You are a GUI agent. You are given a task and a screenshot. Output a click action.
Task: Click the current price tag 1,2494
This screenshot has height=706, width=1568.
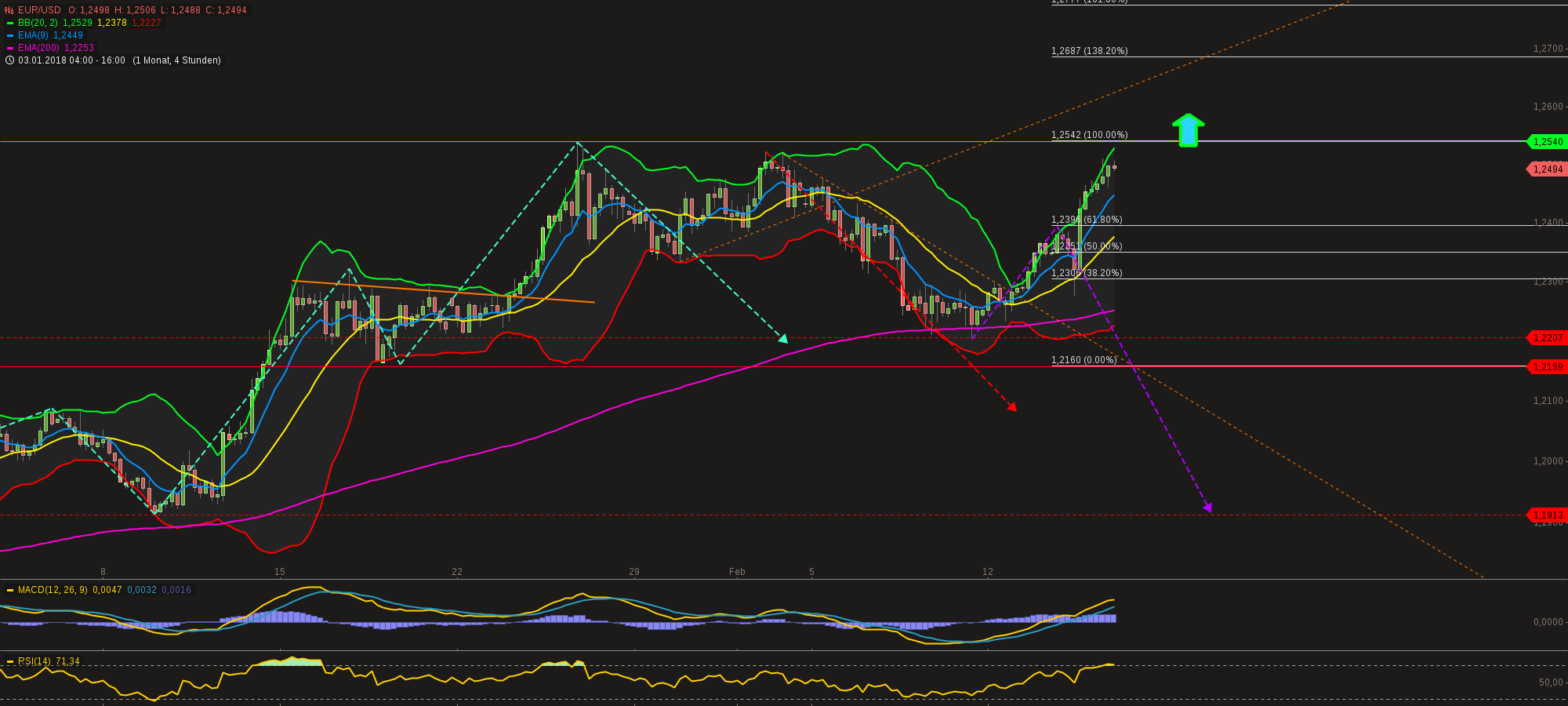pos(1546,169)
